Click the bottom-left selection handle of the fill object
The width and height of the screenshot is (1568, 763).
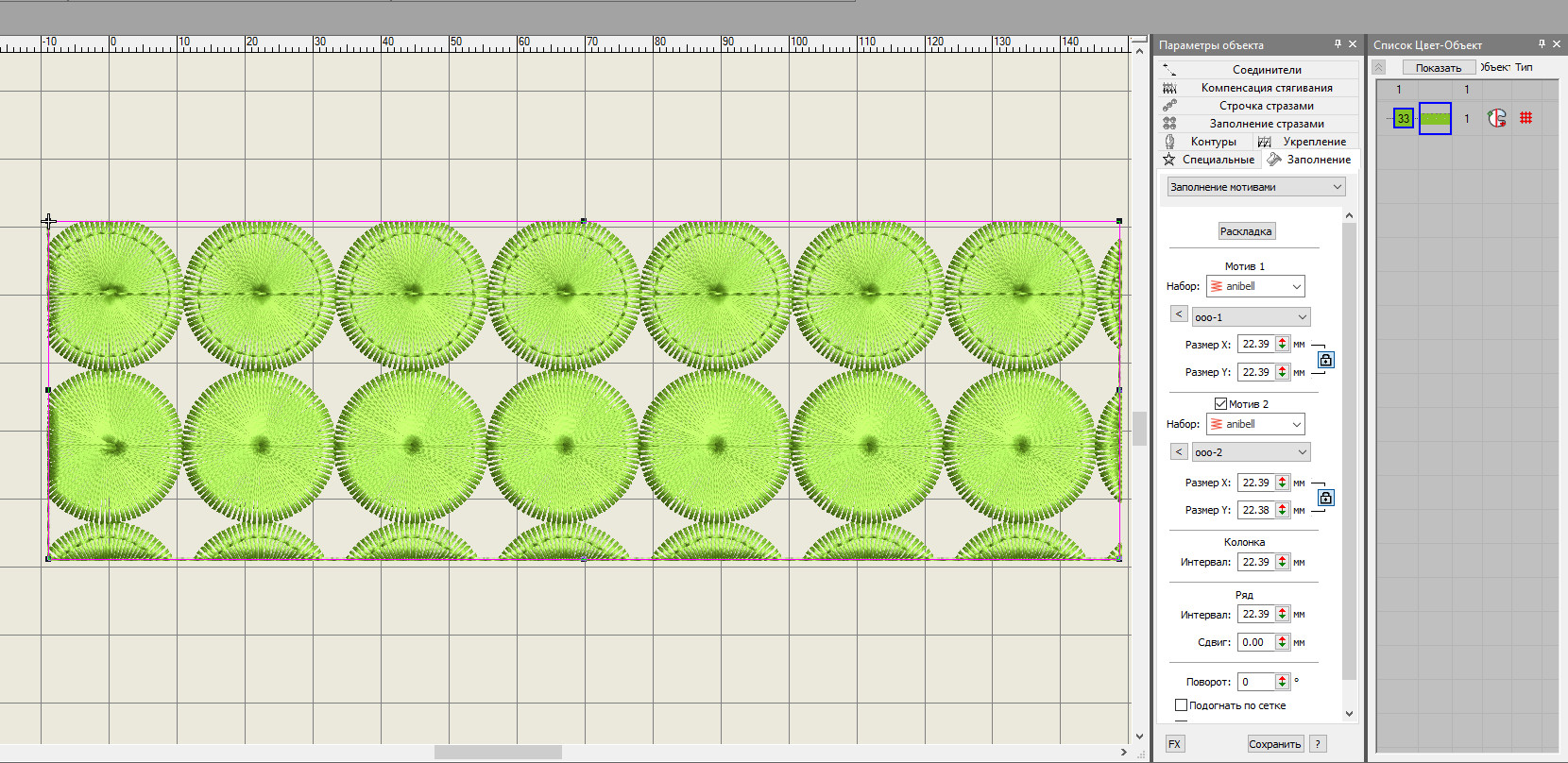(48, 558)
